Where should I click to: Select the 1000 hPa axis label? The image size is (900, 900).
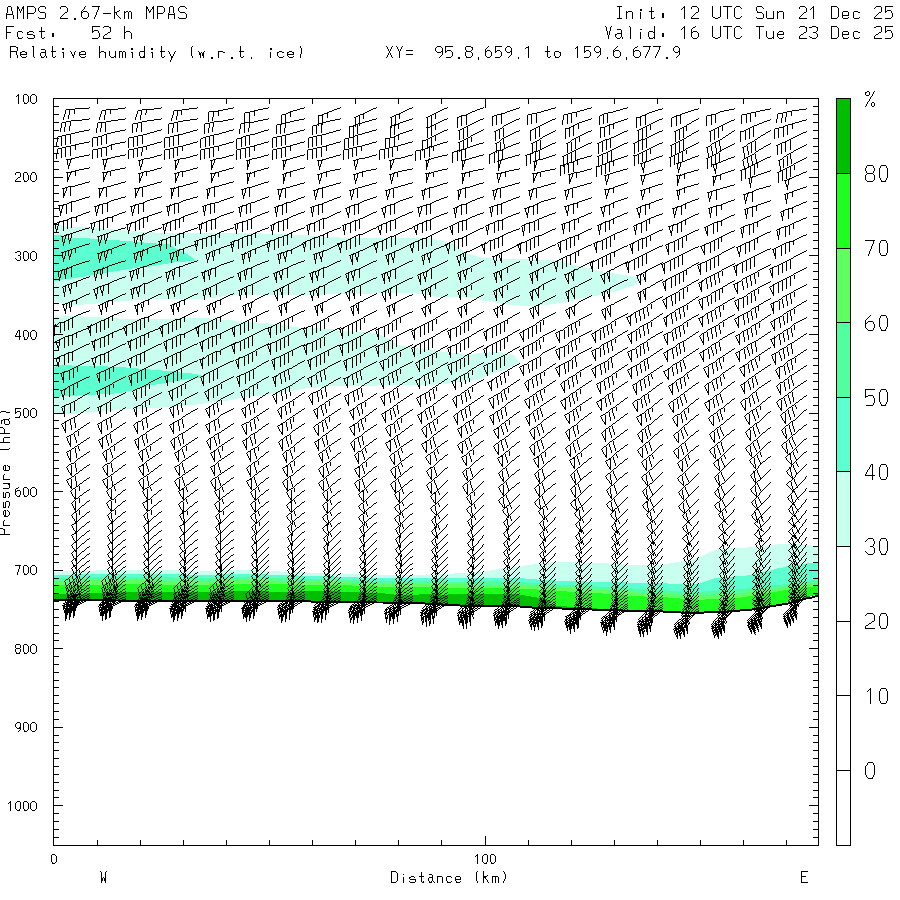(22, 806)
